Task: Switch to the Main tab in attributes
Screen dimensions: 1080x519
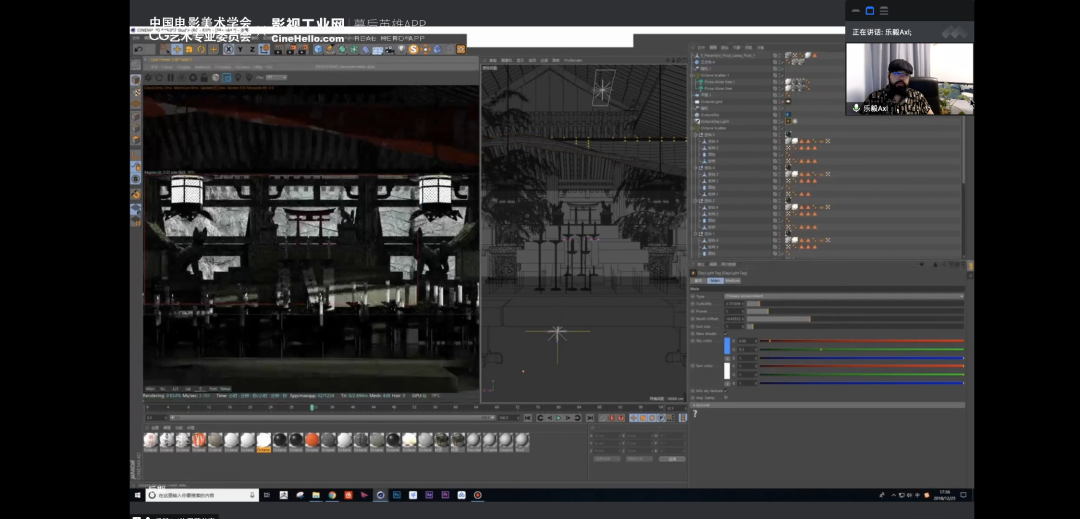Action: click(x=715, y=281)
